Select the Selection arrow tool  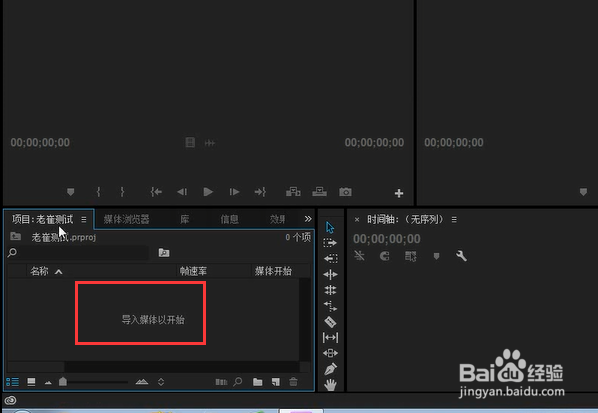pos(330,227)
